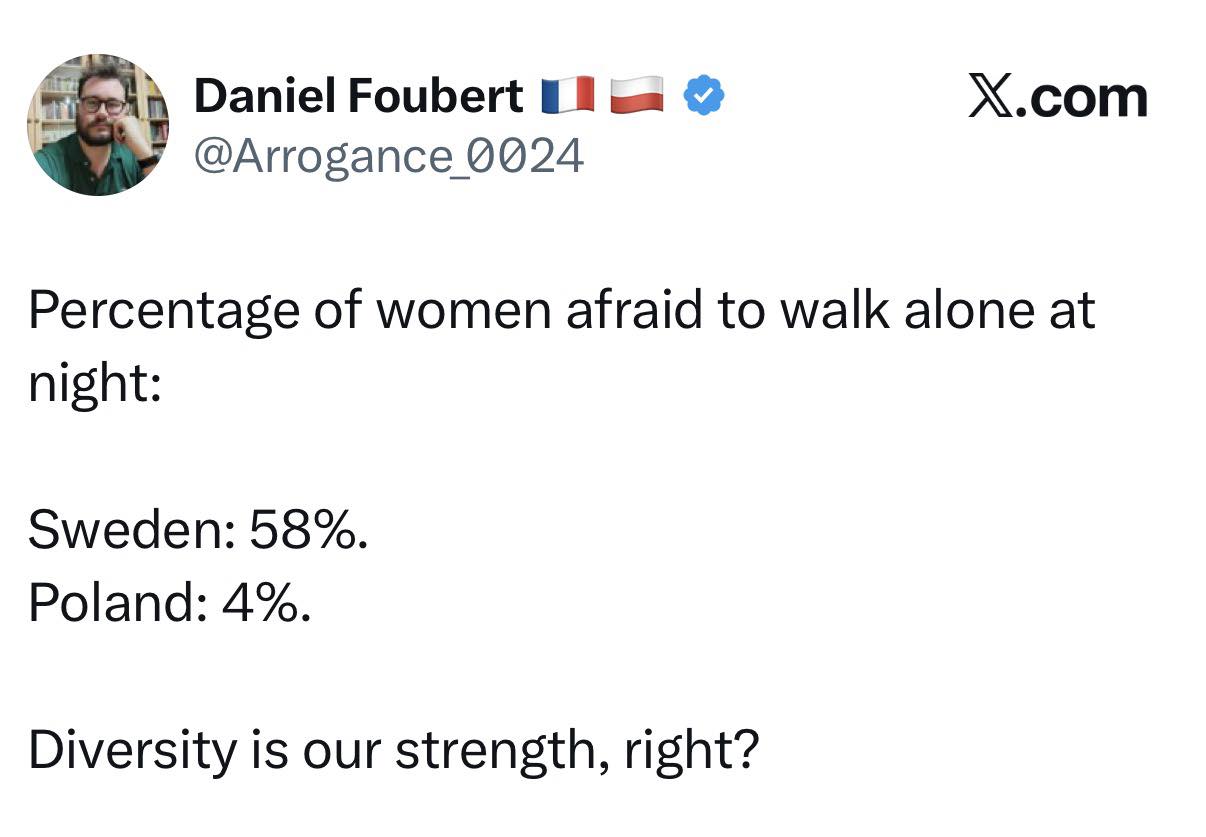Click the French flag emoji
The image size is (1206, 837).
point(568,96)
